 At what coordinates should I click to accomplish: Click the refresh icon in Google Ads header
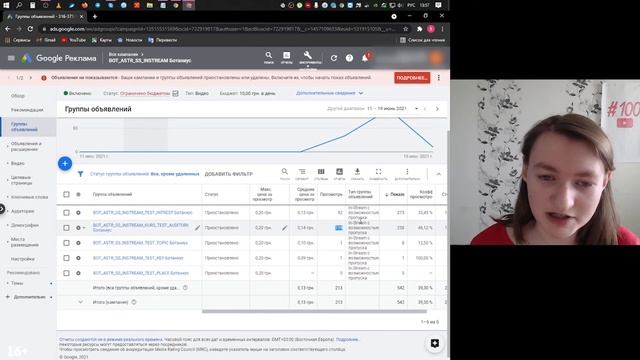(x=334, y=58)
